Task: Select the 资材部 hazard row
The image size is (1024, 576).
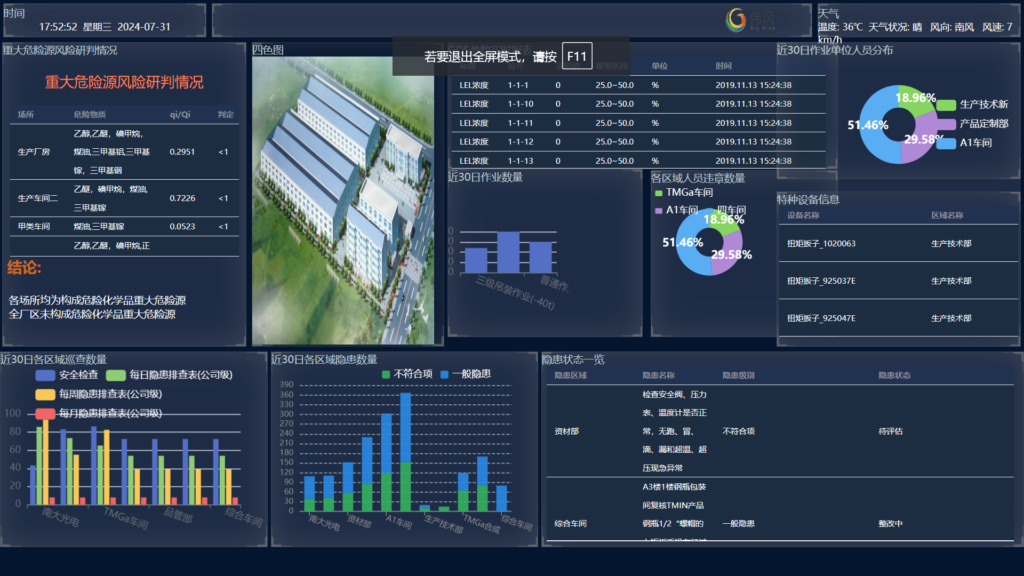Action: [781, 431]
